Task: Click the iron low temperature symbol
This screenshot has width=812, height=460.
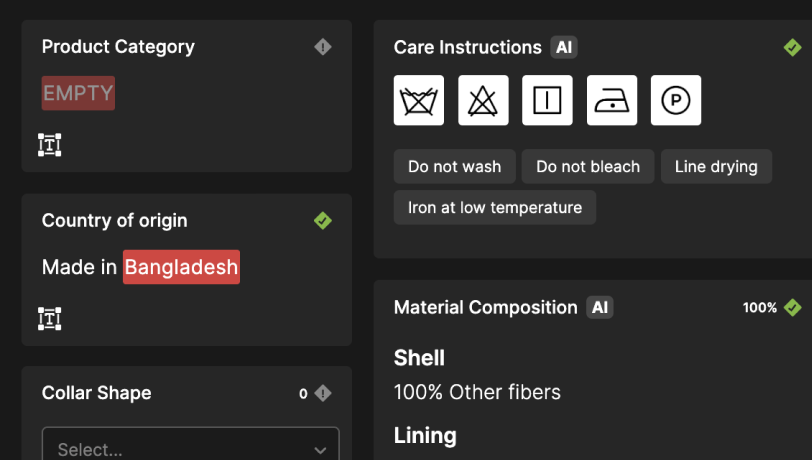Action: [611, 101]
